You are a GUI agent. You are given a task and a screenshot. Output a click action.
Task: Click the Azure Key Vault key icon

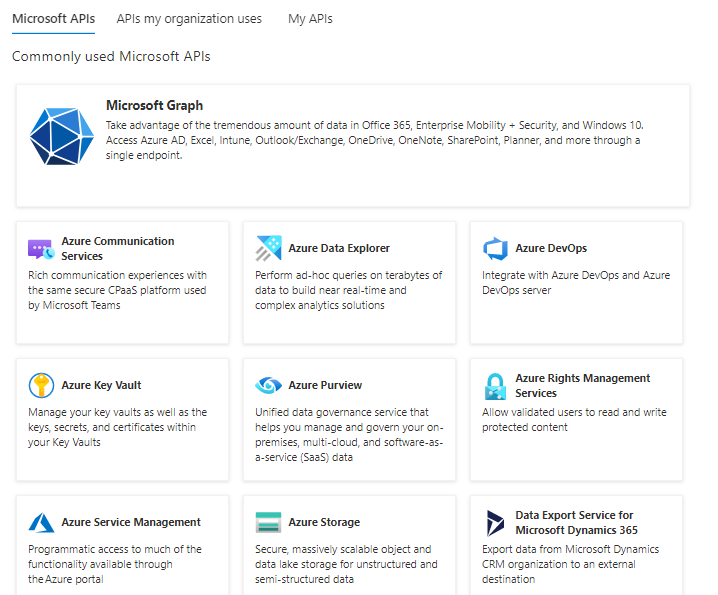click(41, 386)
